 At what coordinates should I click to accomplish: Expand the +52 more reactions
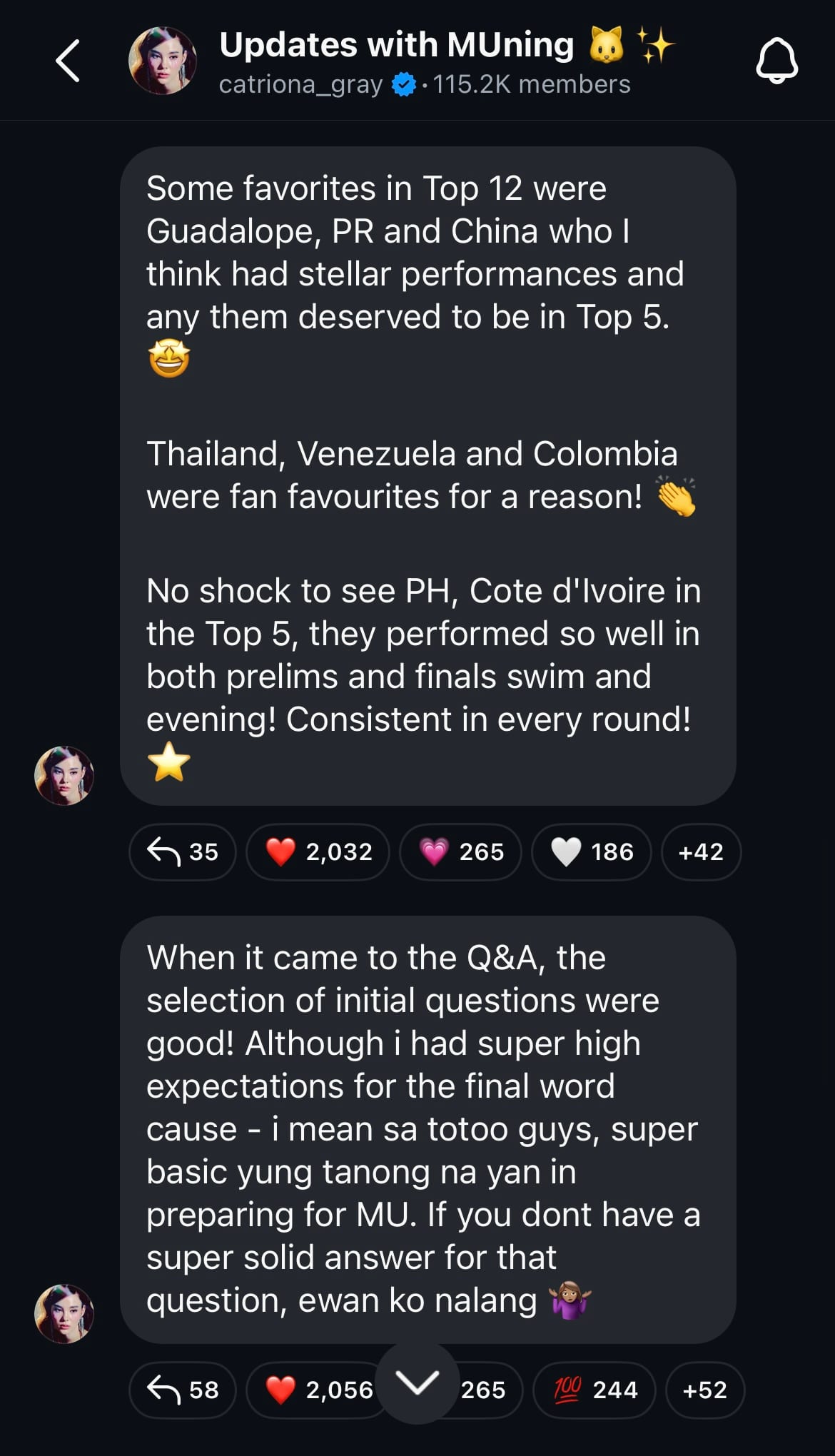(705, 1390)
